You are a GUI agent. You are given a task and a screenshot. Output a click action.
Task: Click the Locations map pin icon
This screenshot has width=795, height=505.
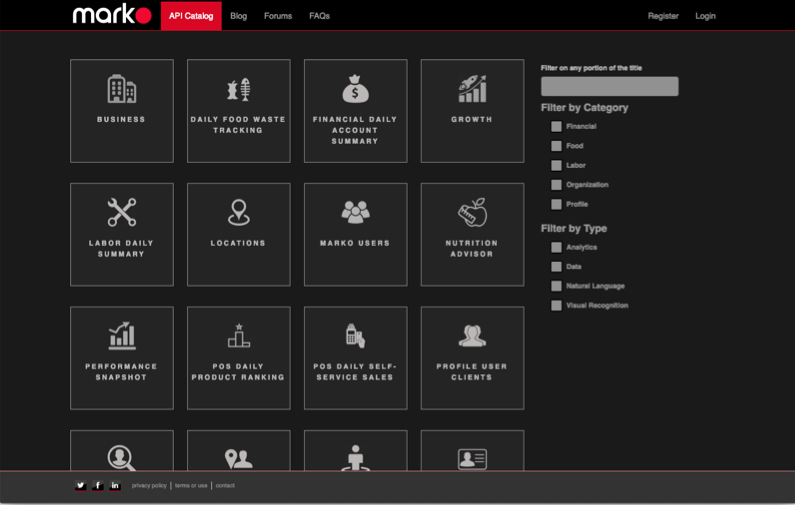[238, 212]
